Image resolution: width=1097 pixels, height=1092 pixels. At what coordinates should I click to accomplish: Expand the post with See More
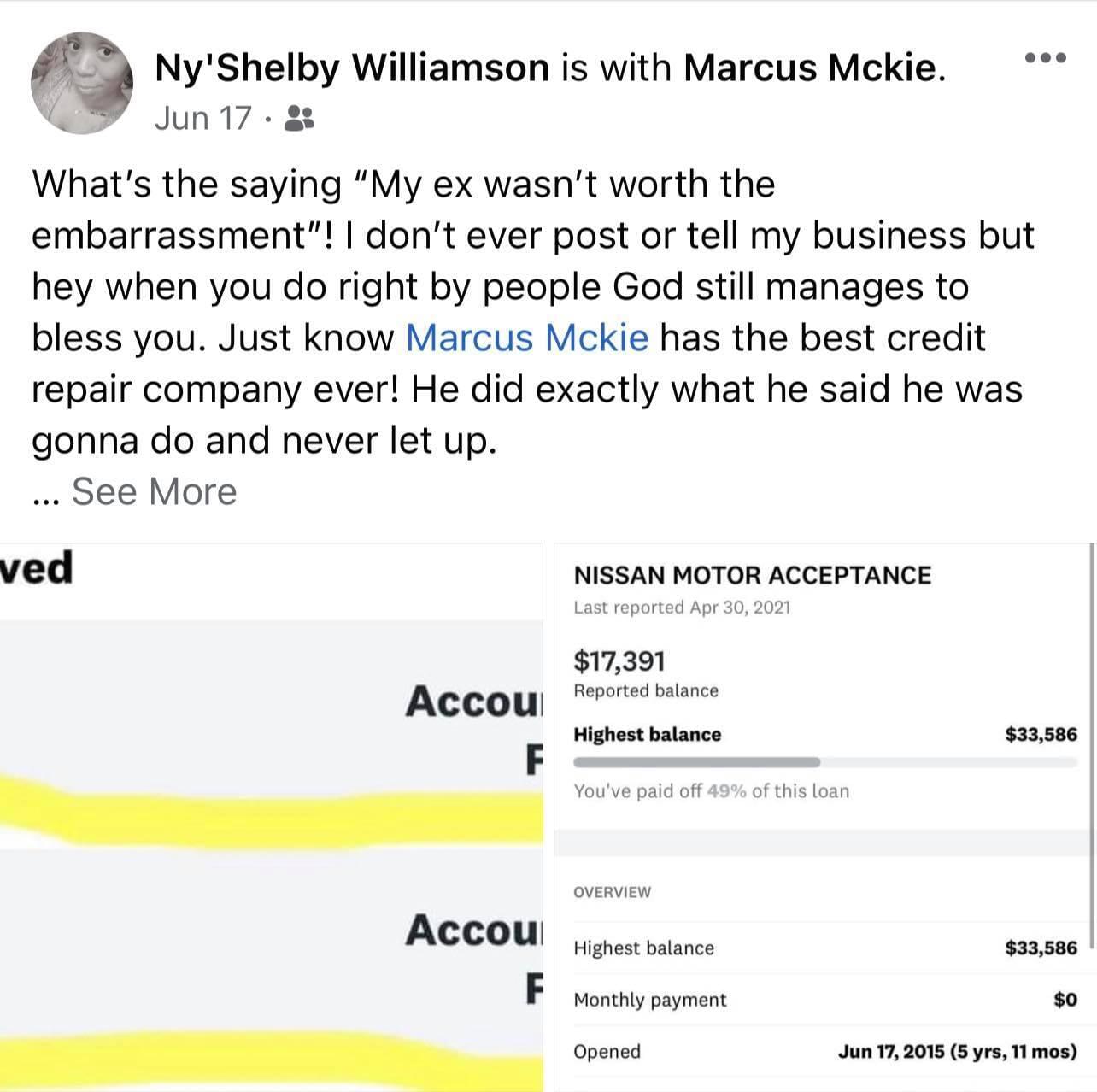(154, 491)
